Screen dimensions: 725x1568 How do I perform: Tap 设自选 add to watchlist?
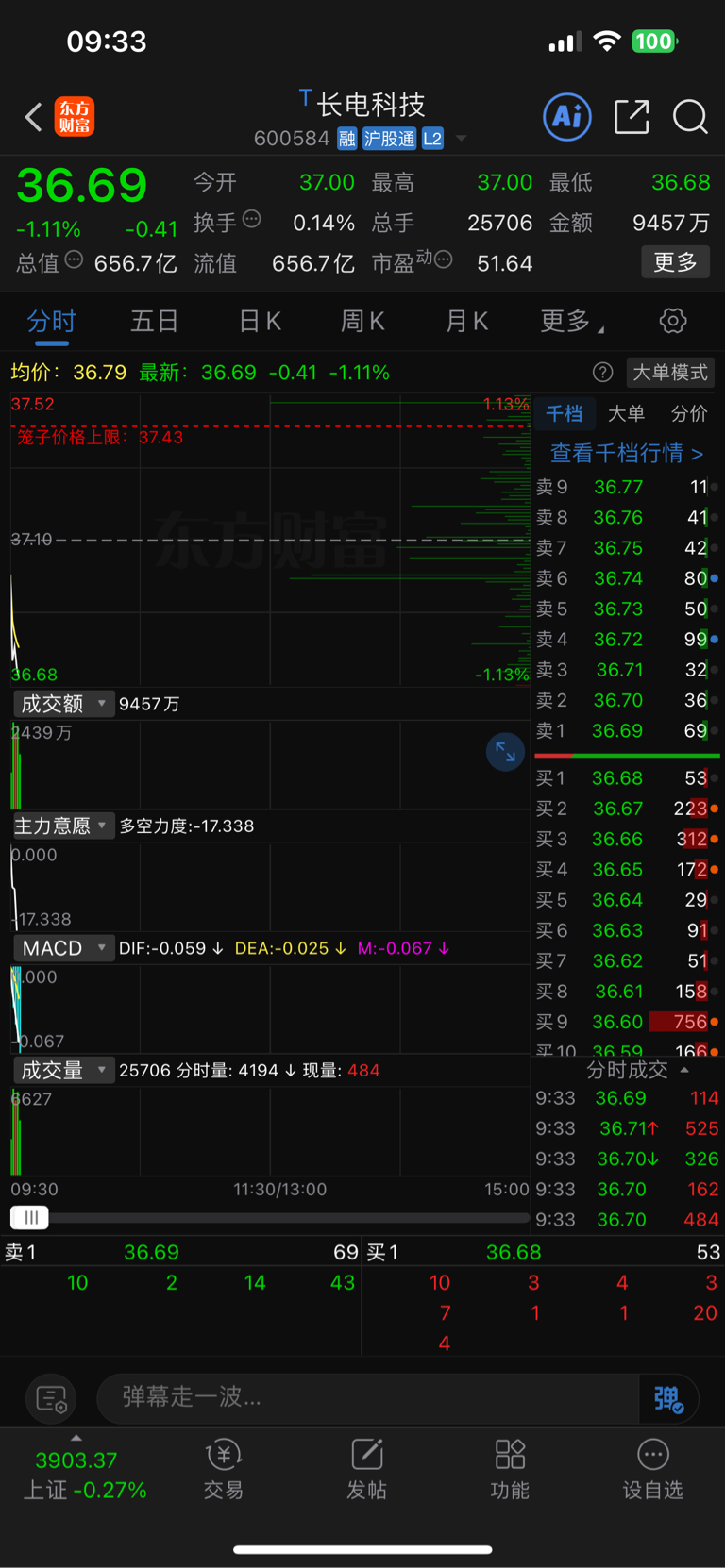point(652,1470)
